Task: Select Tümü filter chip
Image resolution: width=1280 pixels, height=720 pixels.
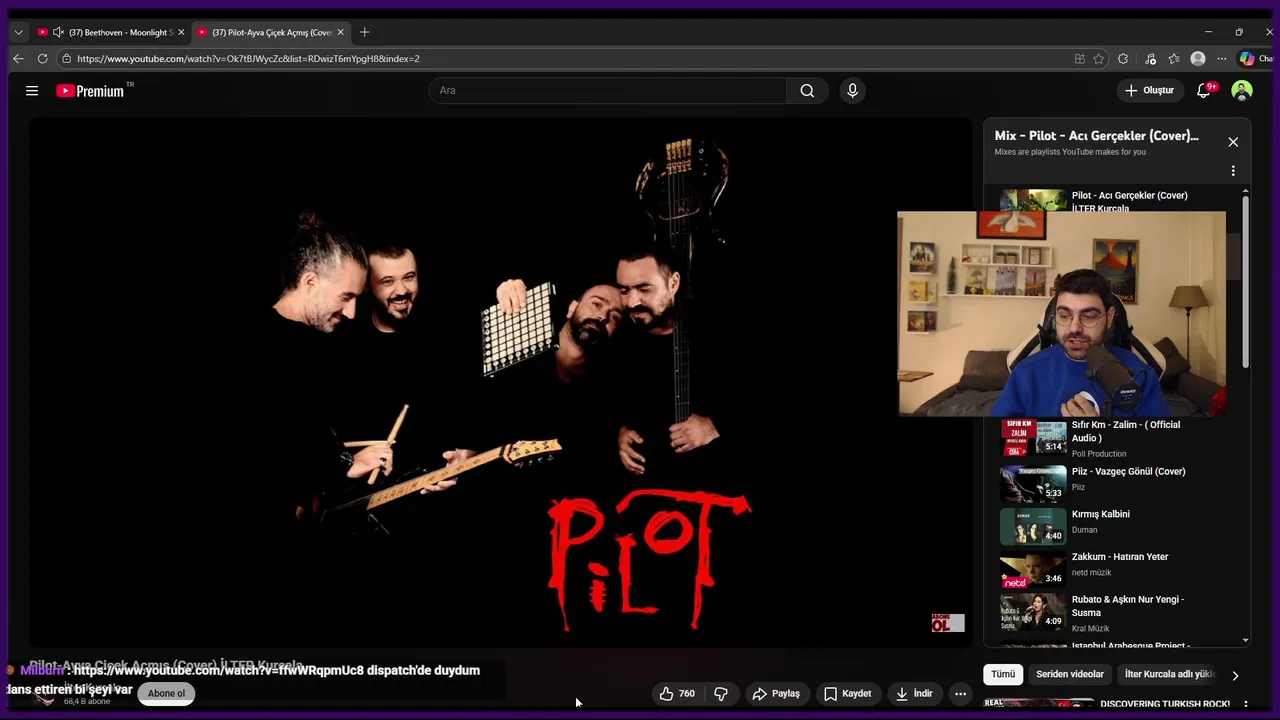Action: 1003,674
